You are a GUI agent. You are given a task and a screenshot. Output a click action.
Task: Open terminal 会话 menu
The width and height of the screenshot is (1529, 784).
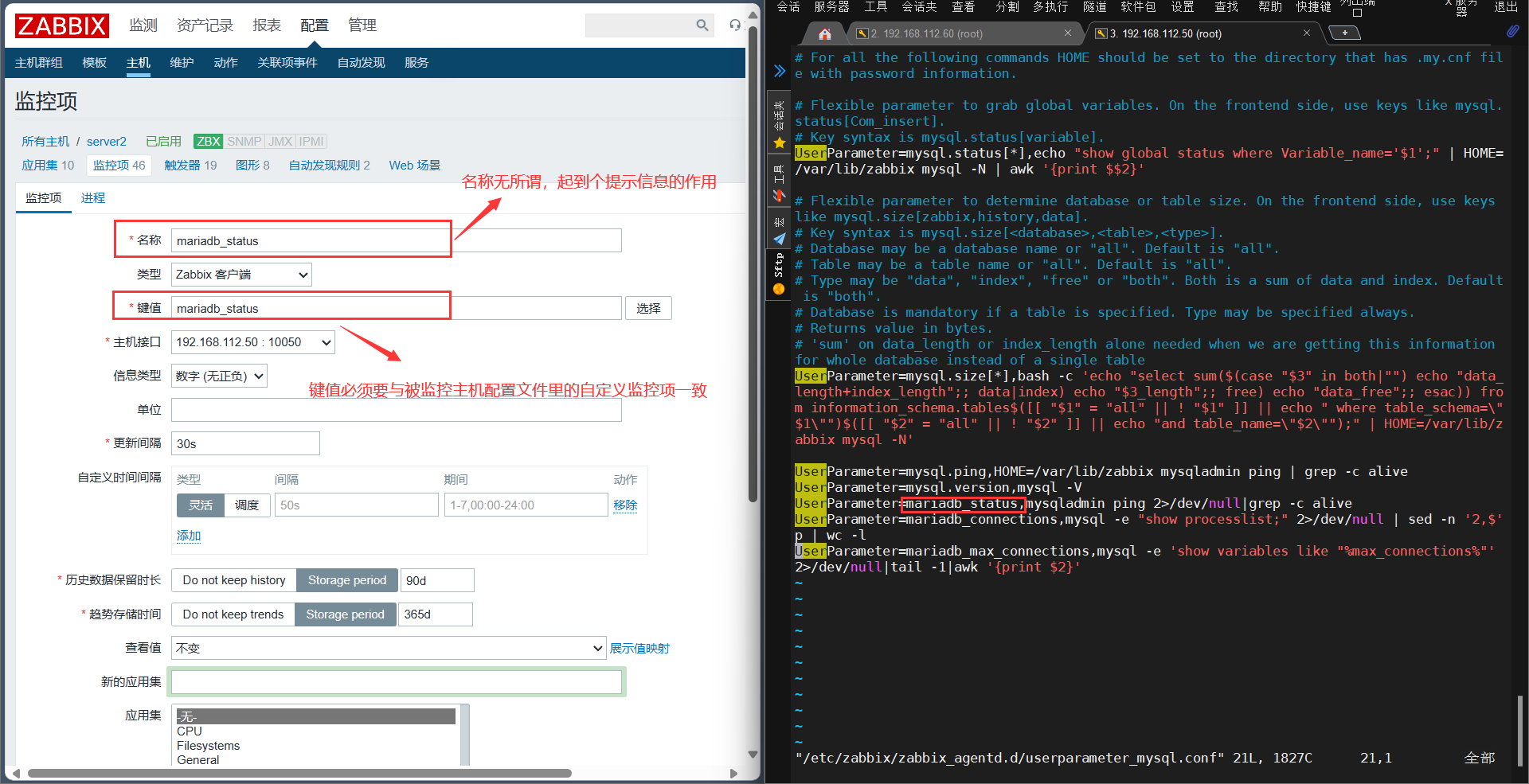coord(788,6)
